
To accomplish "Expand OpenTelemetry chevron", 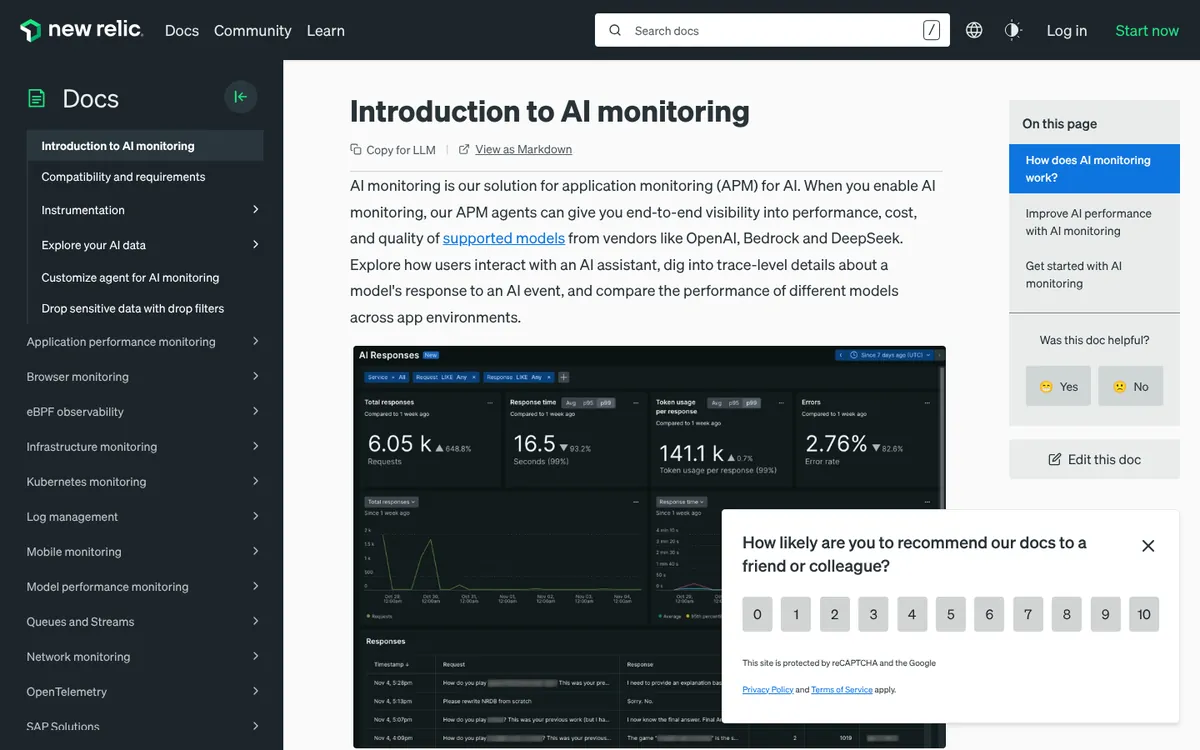I will pyautogui.click(x=256, y=691).
